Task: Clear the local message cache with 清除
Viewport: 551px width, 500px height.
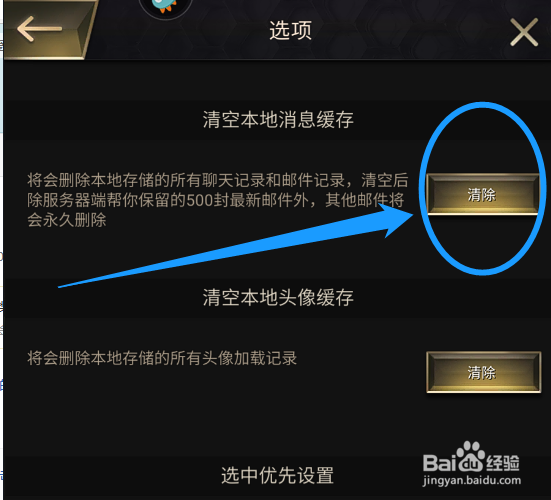Action: point(481,194)
